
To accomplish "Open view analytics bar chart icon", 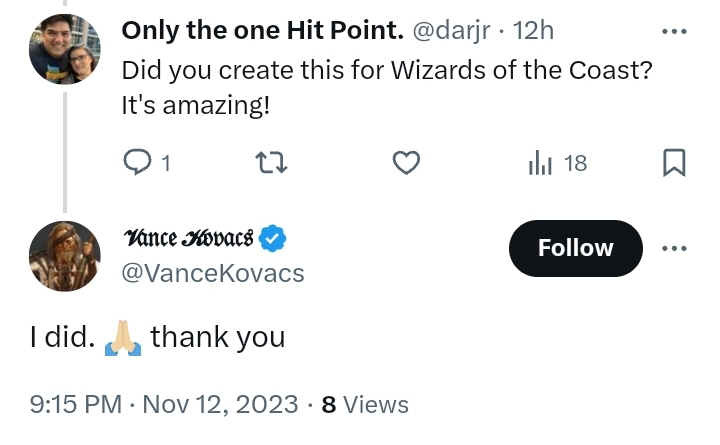I will [540, 163].
